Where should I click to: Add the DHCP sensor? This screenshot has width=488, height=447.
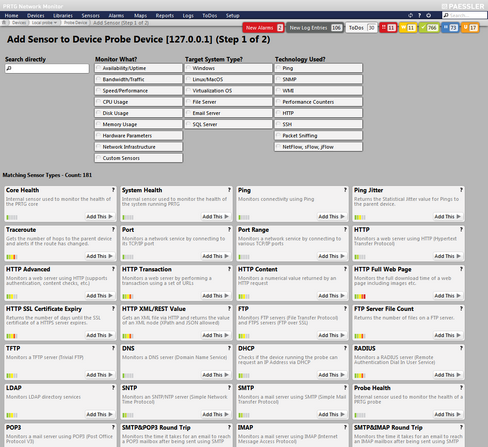331,375
